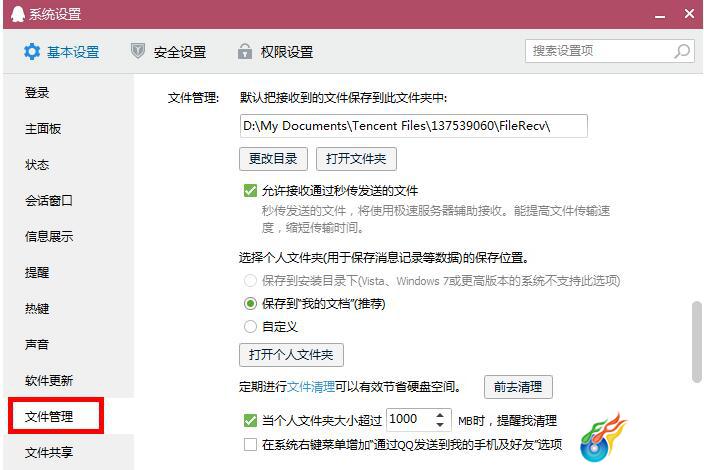Click the 选择个人文件夹 heading text
Screen dimensions: 704x470
pyautogui.click(x=384, y=258)
